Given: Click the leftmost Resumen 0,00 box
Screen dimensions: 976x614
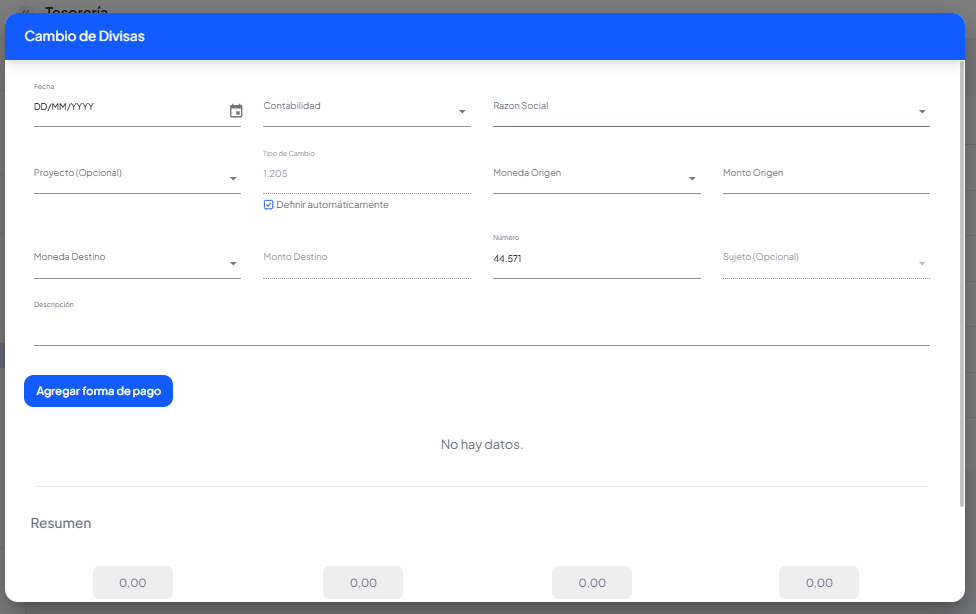Looking at the screenshot, I should coord(133,582).
